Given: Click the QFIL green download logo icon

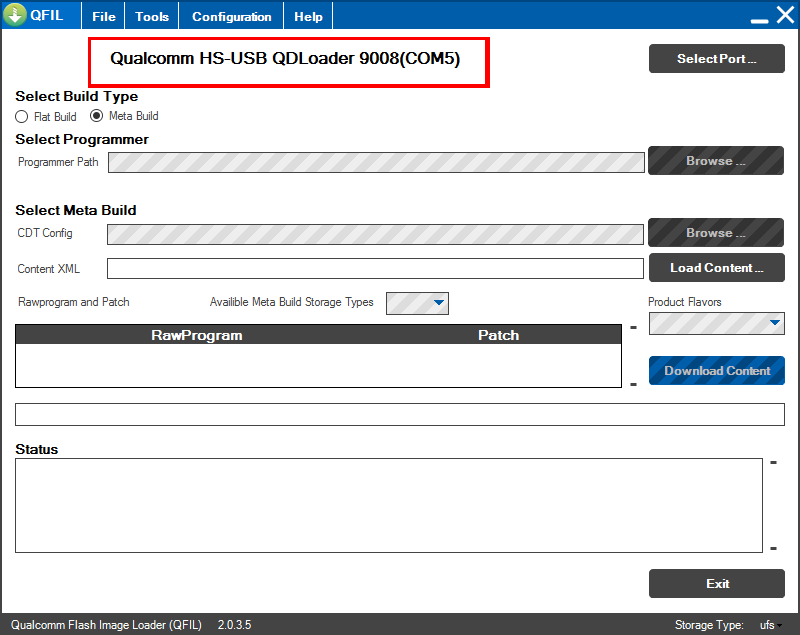Looking at the screenshot, I should tap(15, 14).
